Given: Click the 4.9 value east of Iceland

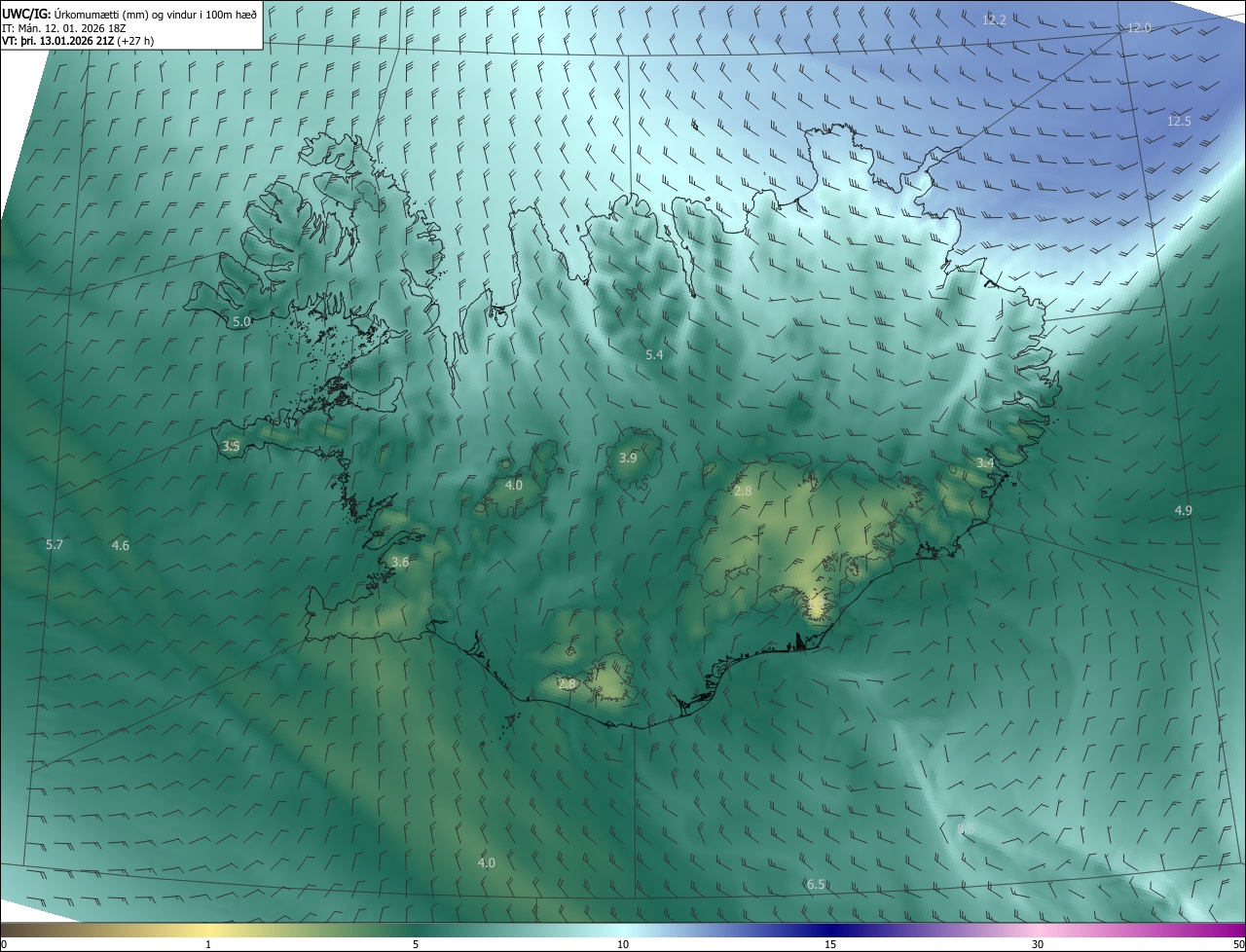Looking at the screenshot, I should [1183, 510].
